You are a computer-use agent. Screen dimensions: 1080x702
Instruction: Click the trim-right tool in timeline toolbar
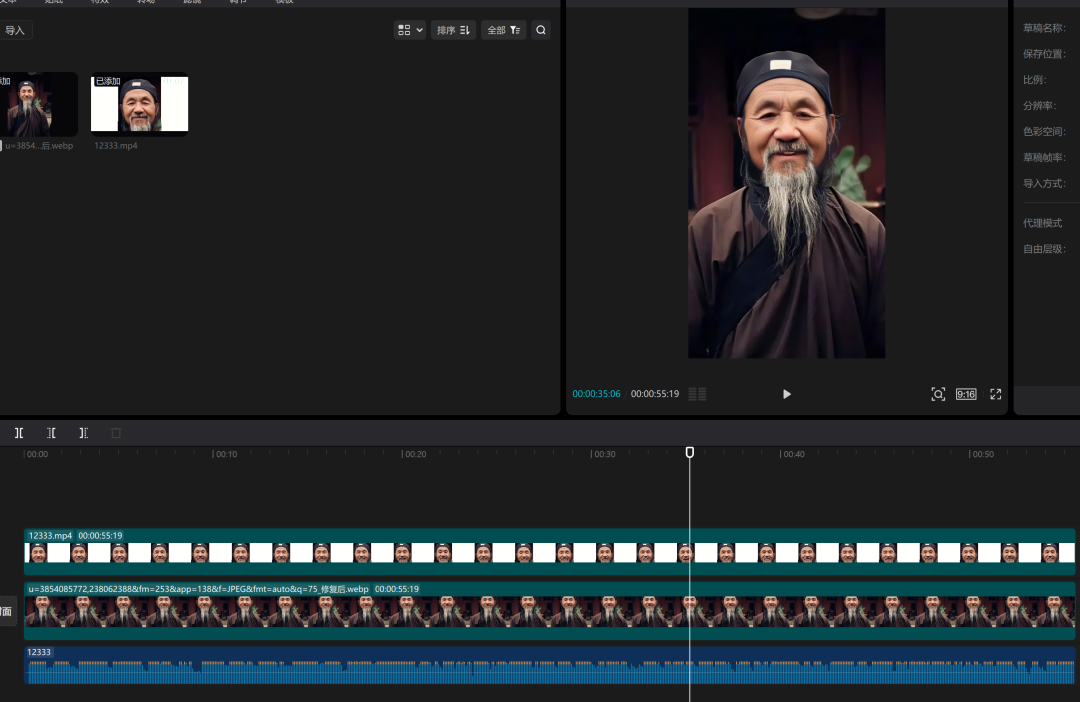coord(83,433)
